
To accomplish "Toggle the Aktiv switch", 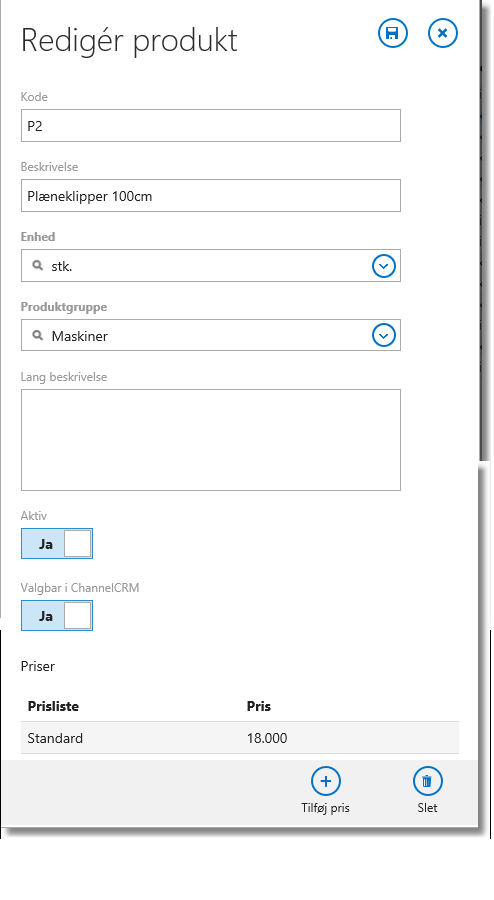I will pos(57,544).
